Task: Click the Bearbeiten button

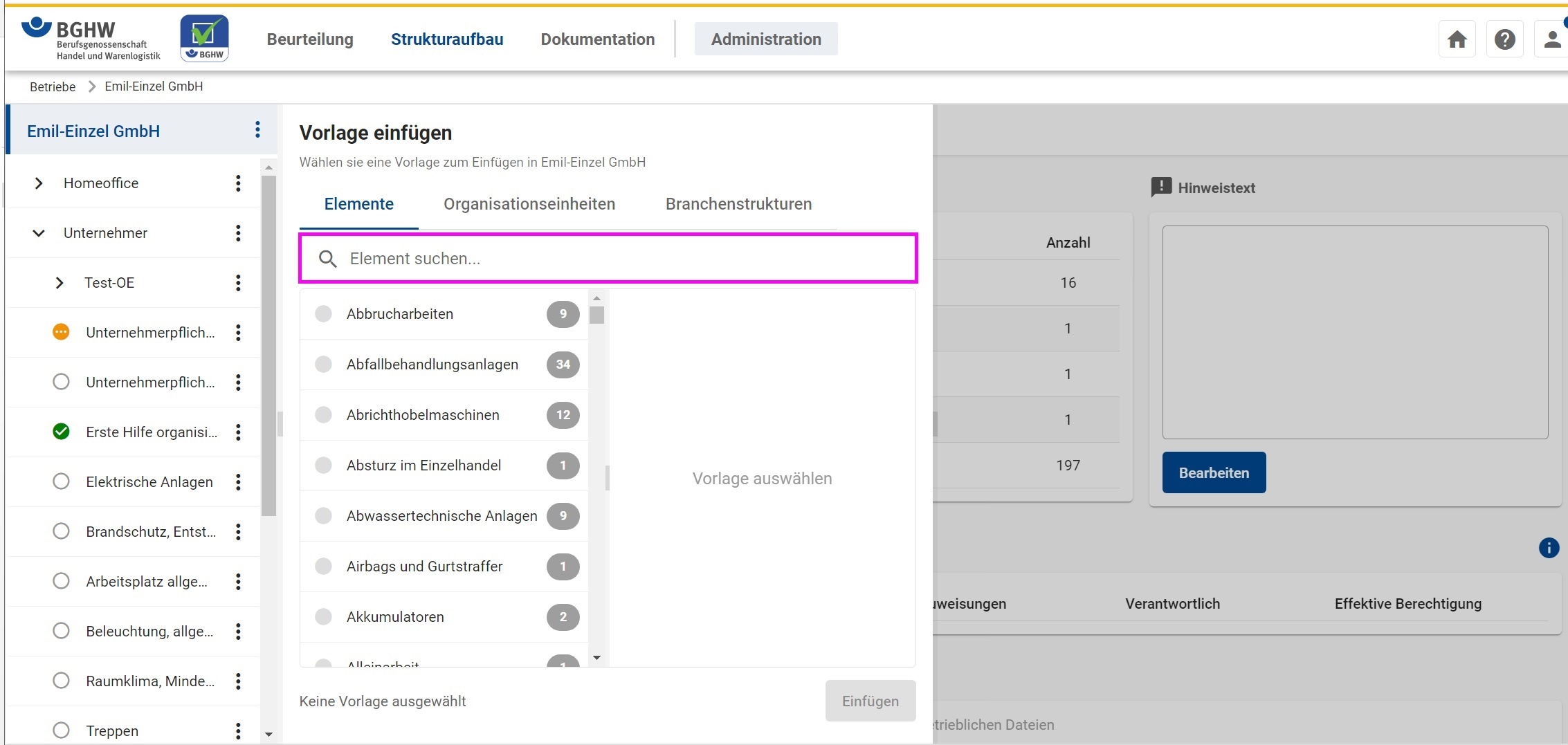Action: click(x=1214, y=473)
